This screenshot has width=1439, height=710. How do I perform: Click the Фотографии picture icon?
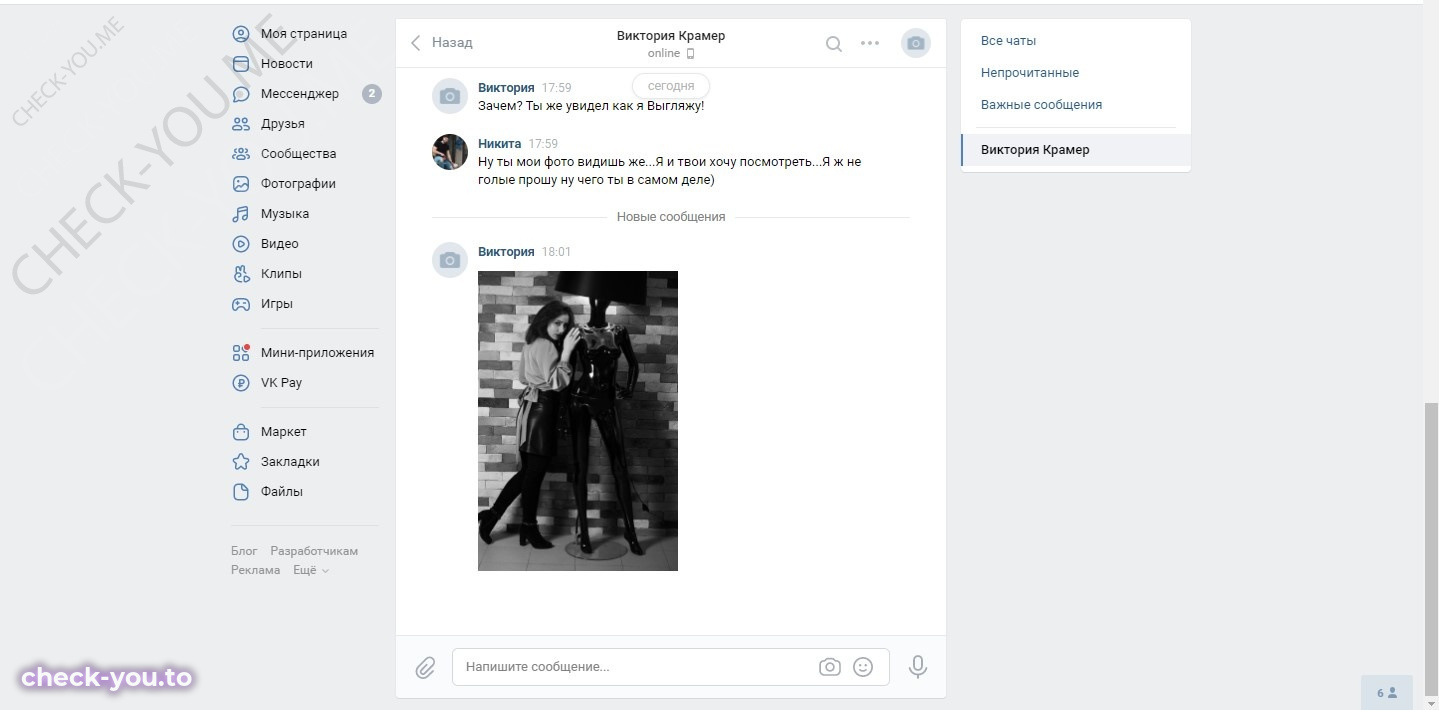[241, 184]
